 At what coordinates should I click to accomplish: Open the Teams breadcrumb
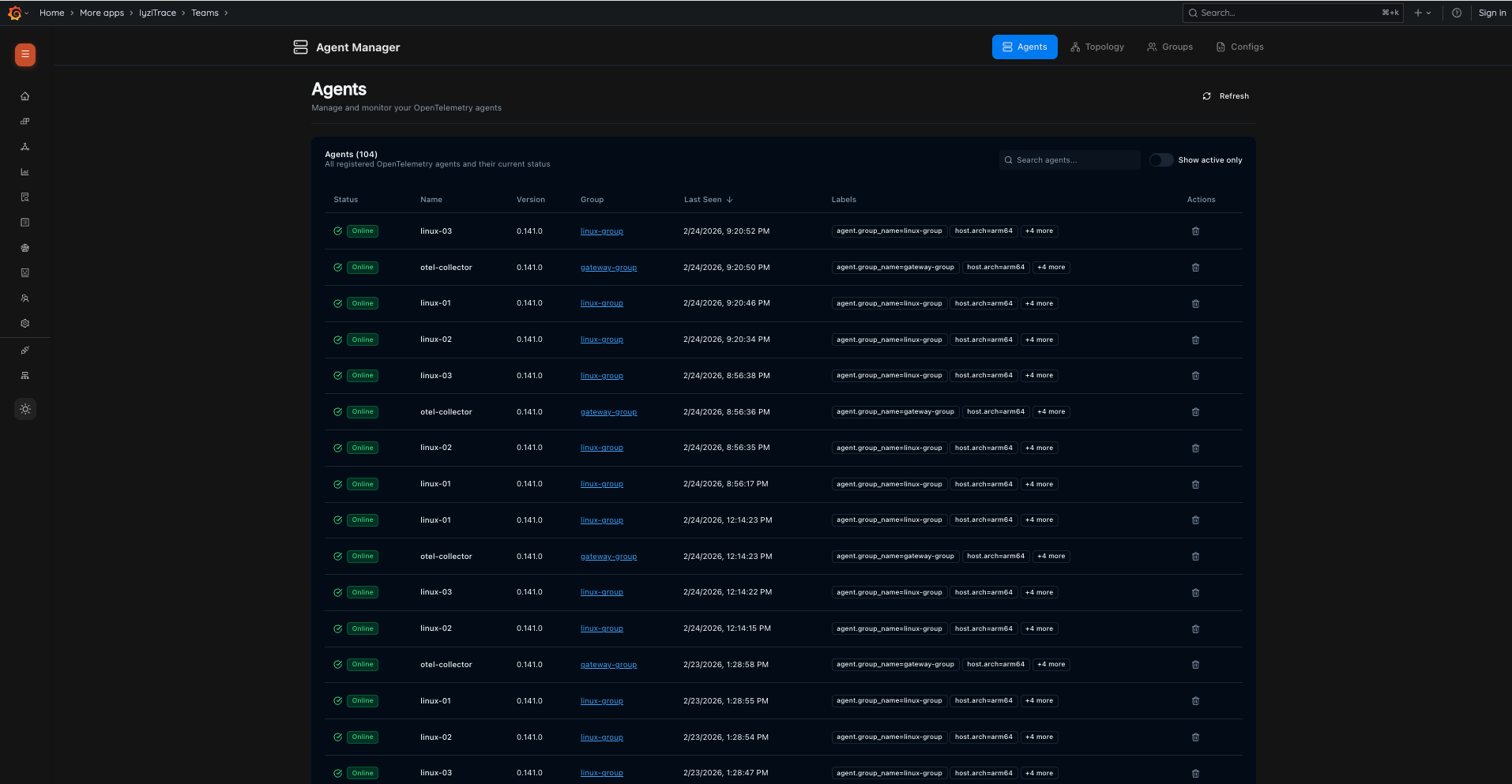point(205,13)
